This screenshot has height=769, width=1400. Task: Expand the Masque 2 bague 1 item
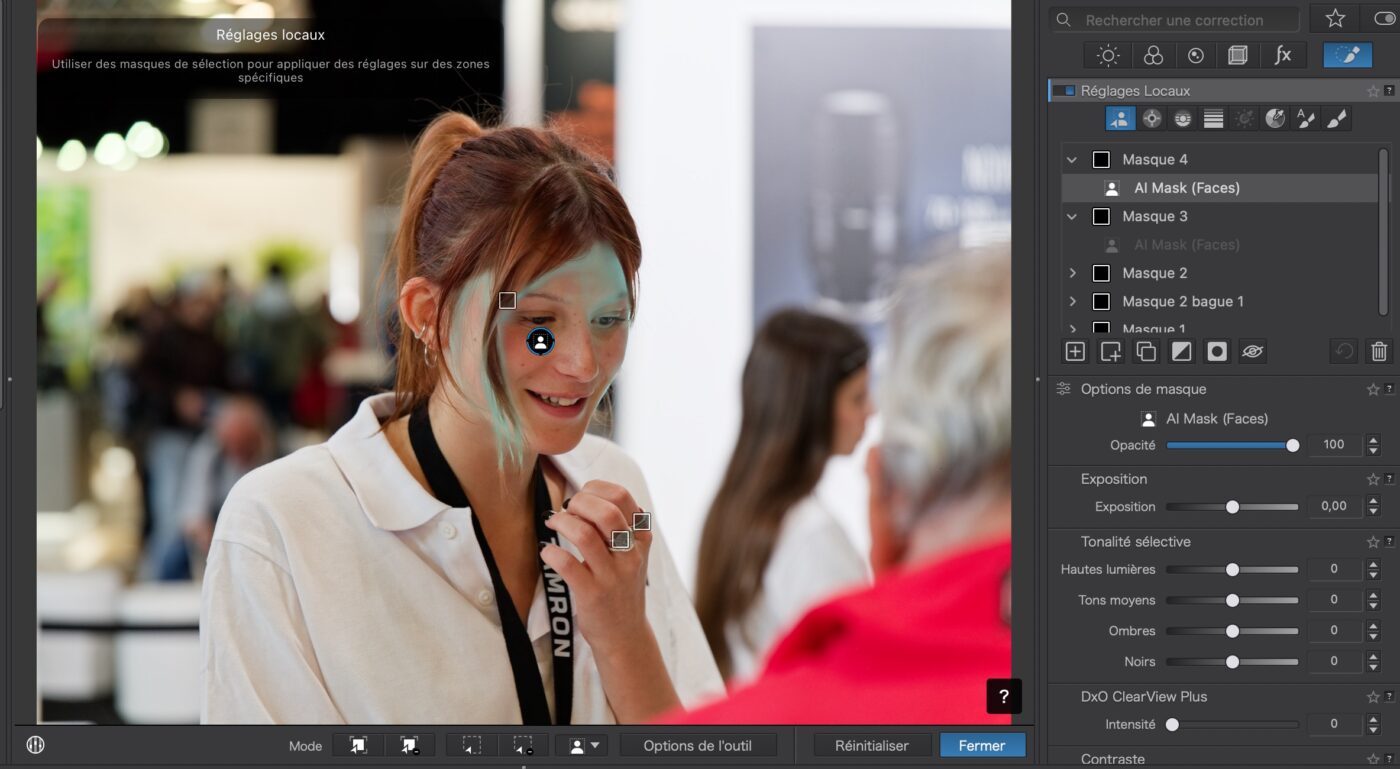coord(1072,301)
